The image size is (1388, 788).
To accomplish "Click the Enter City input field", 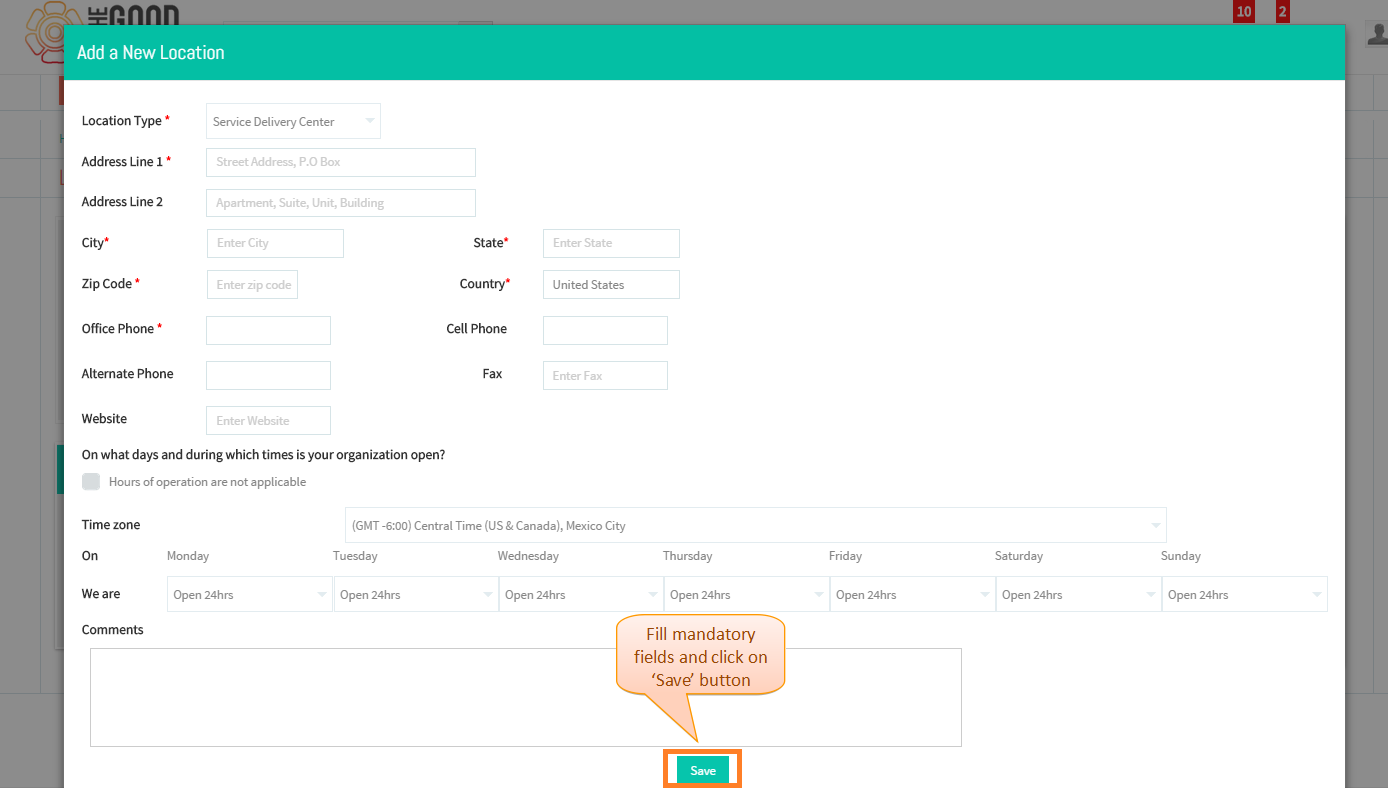I will [x=275, y=243].
